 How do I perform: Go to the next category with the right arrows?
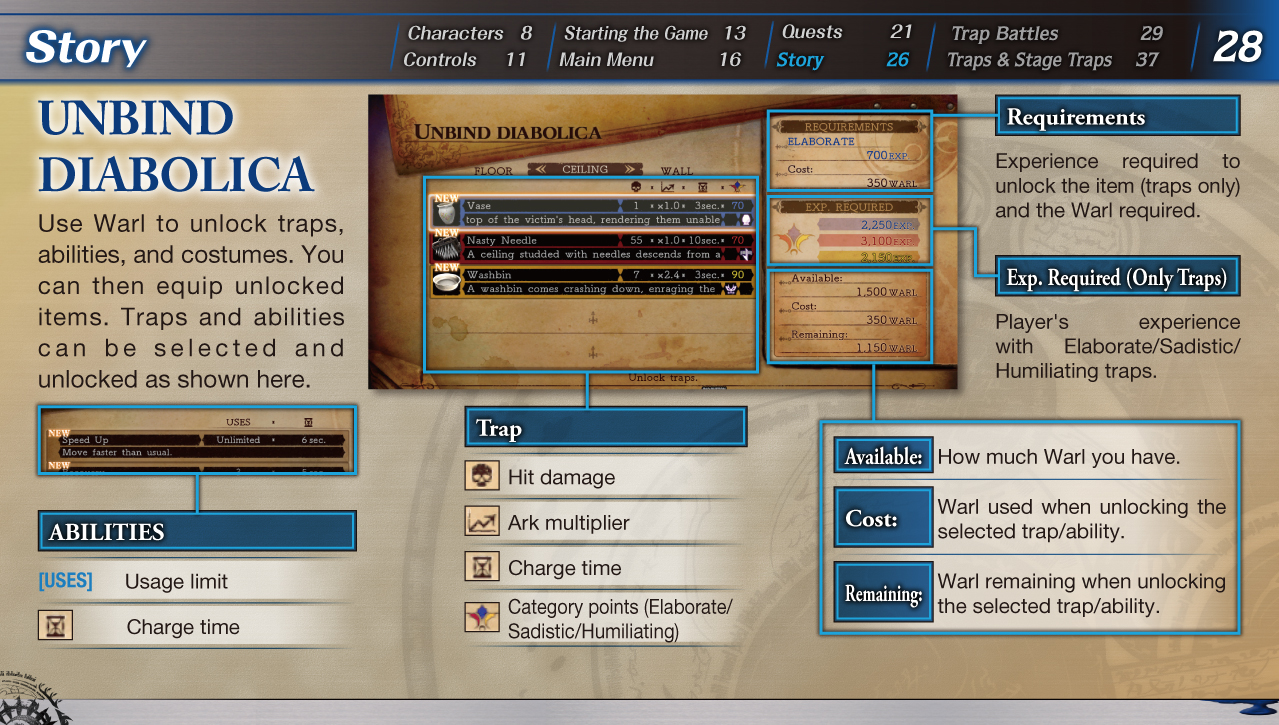[x=630, y=169]
